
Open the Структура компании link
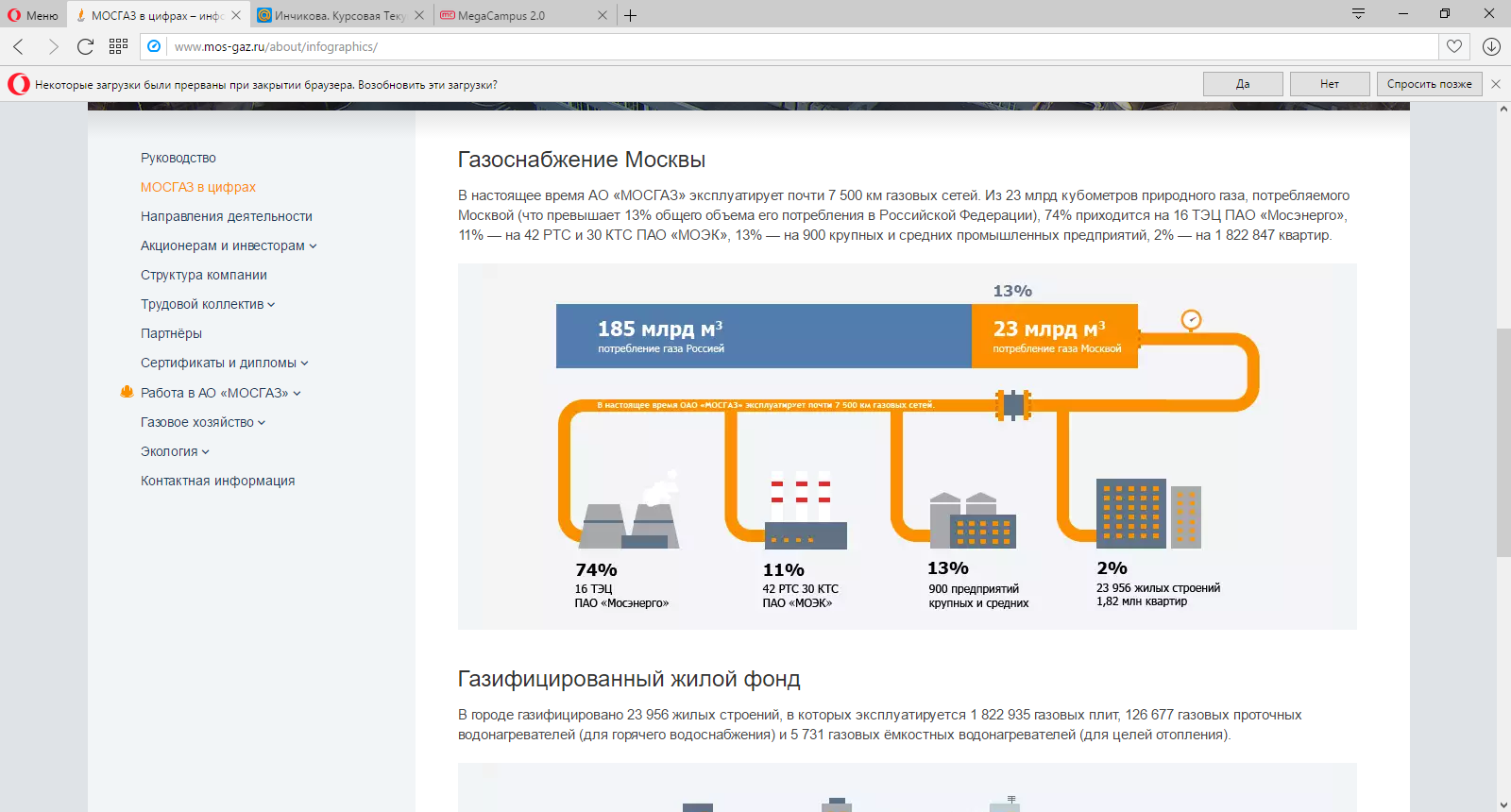click(x=204, y=275)
